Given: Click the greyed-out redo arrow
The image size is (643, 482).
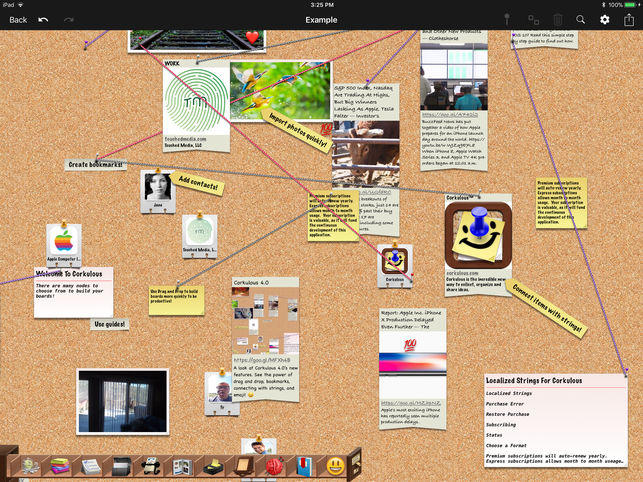Looking at the screenshot, I should click(x=68, y=20).
